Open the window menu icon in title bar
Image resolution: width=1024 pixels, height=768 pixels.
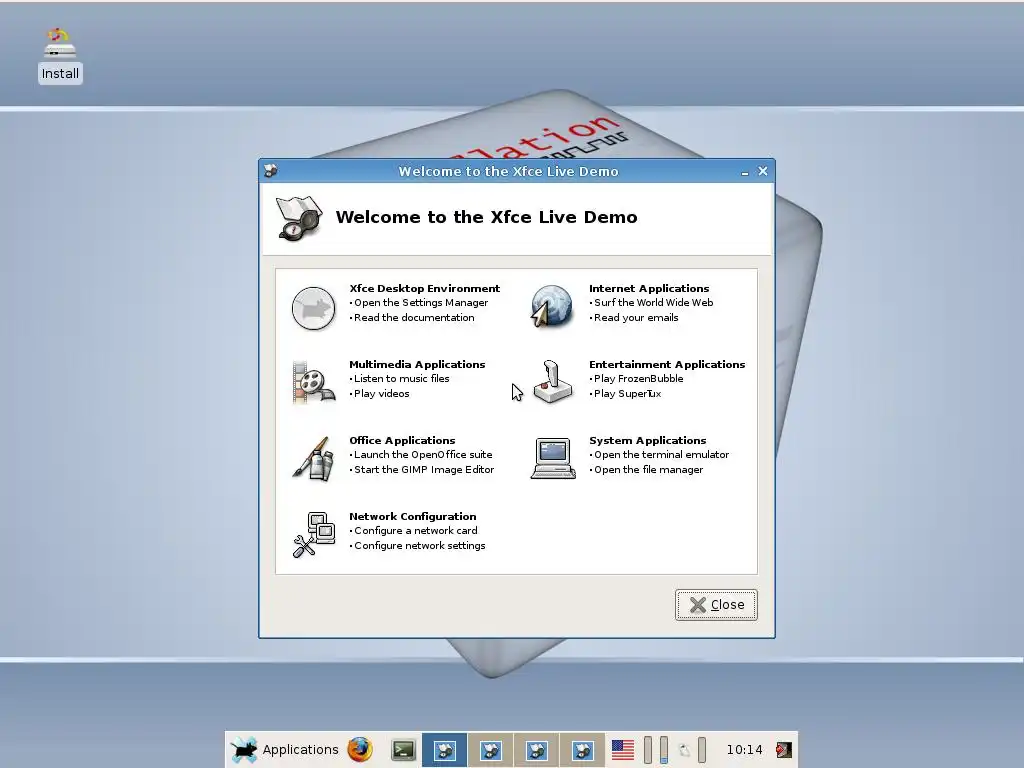[271, 171]
